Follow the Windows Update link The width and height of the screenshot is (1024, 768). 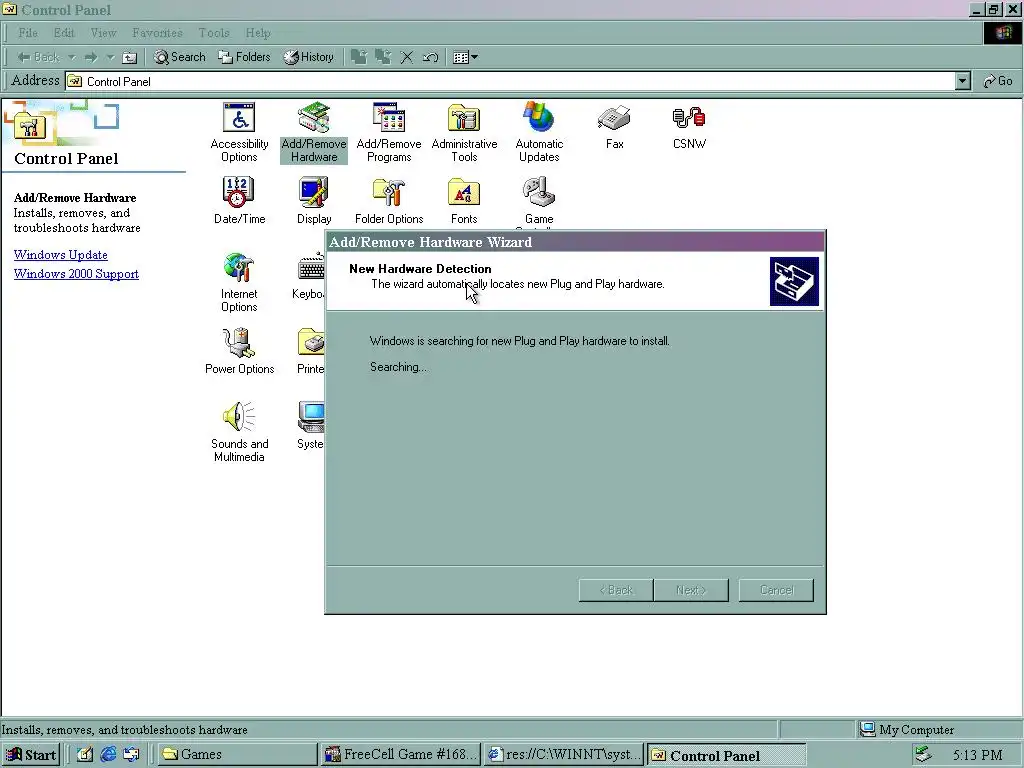[61, 255]
